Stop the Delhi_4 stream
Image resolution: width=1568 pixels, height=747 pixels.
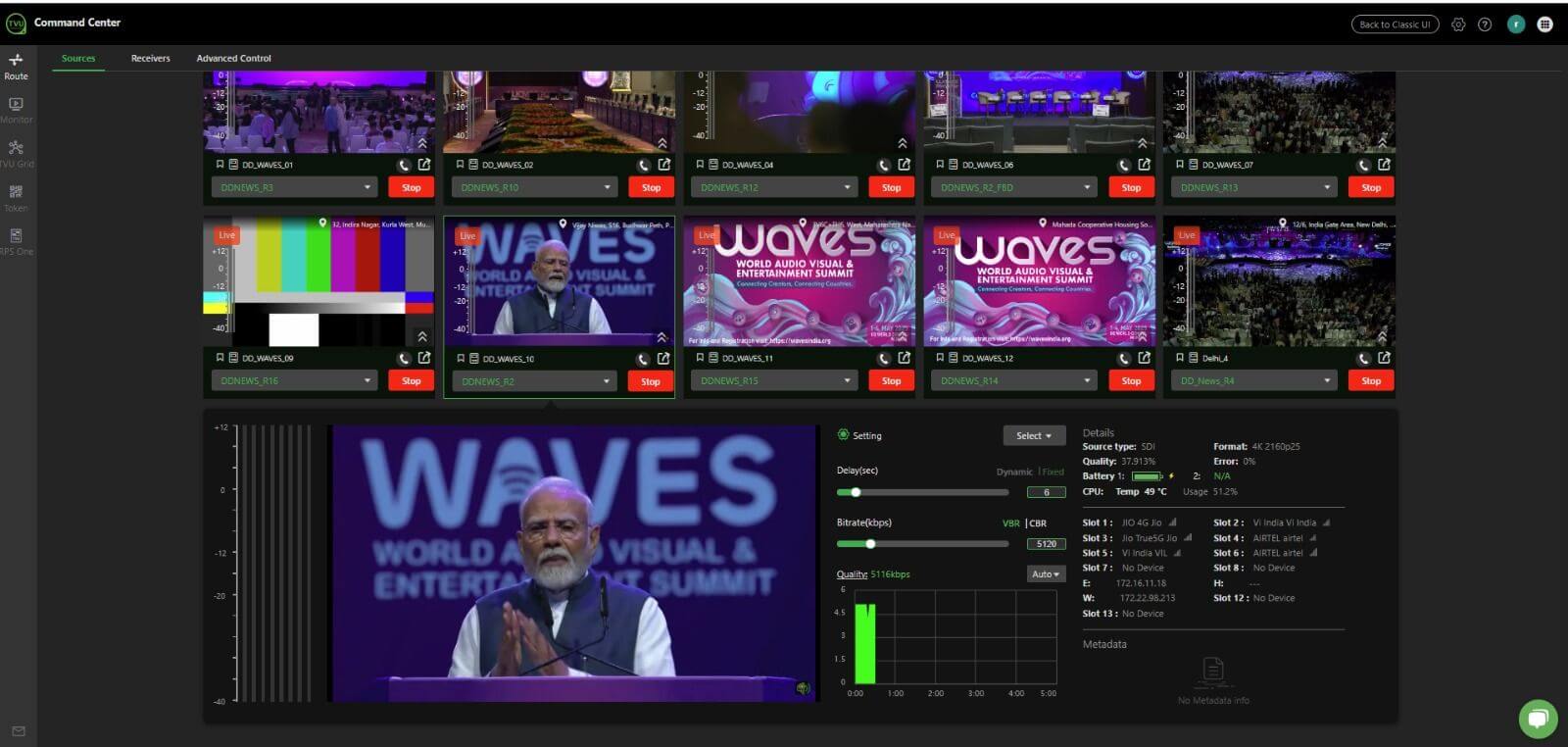(1371, 380)
